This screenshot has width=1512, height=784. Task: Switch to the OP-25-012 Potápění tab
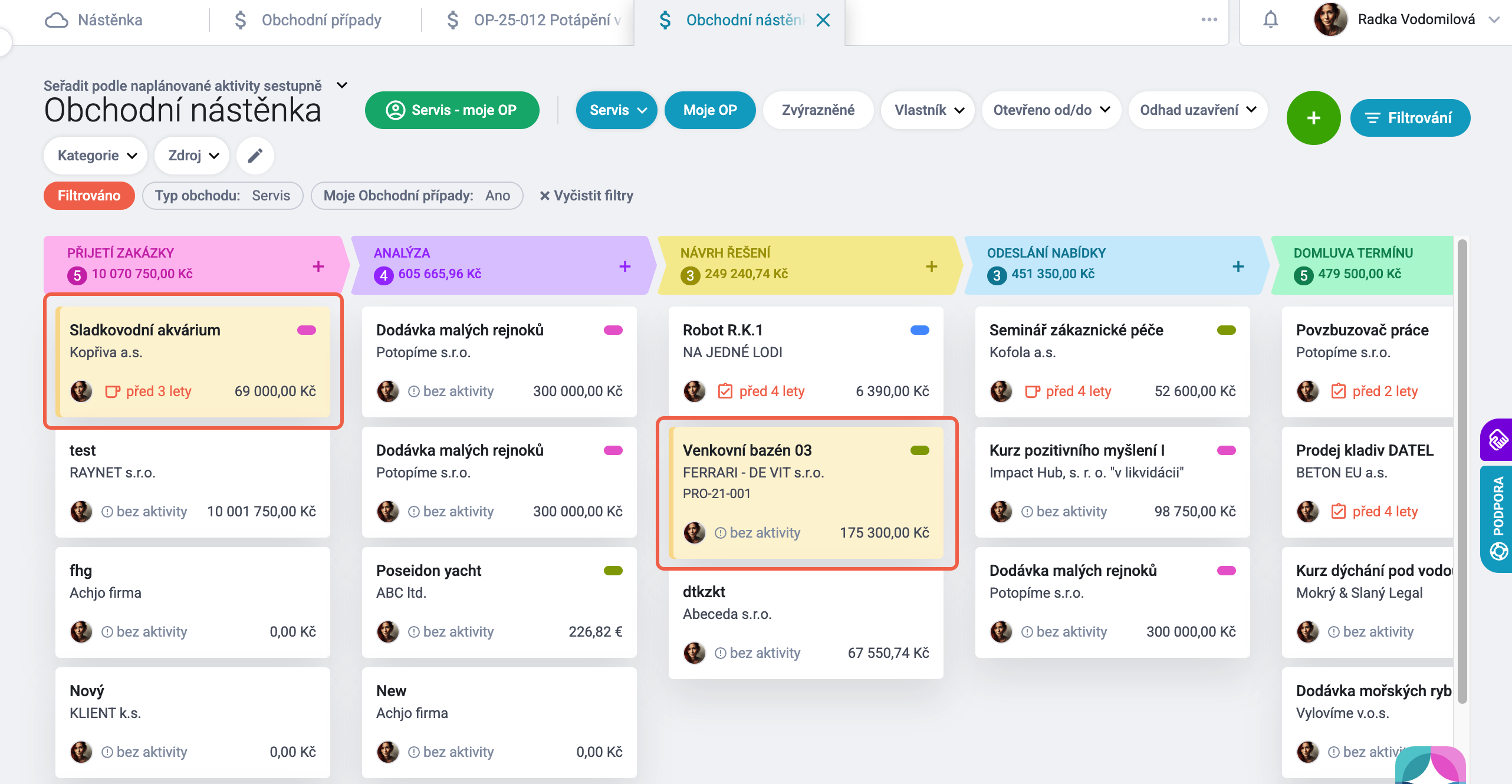point(534,20)
